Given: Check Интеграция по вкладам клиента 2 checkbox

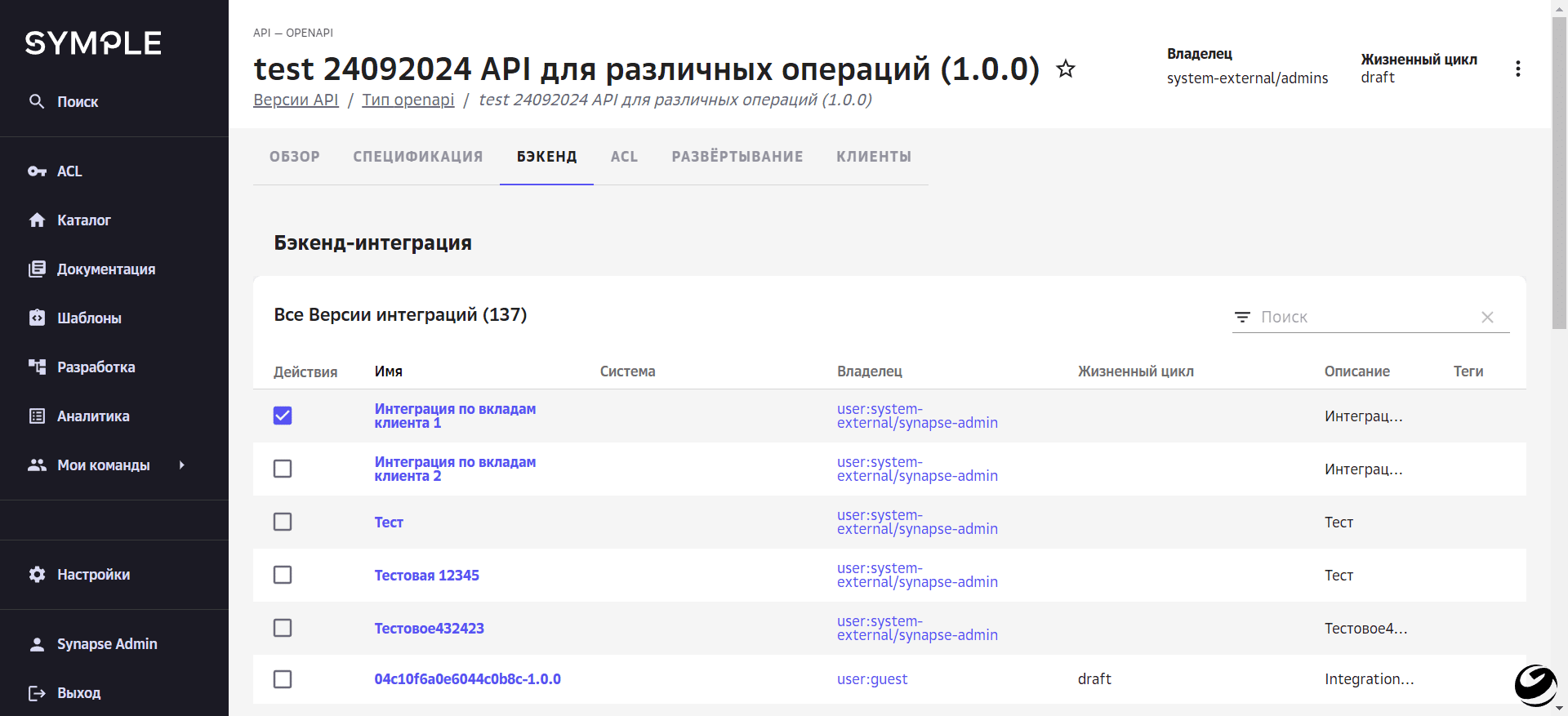Looking at the screenshot, I should (x=283, y=469).
